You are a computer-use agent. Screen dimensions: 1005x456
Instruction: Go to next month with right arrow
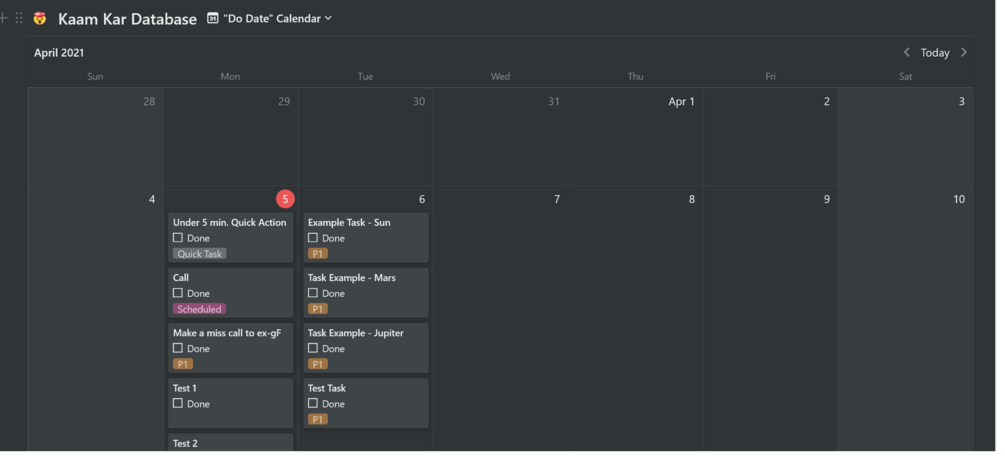(964, 52)
